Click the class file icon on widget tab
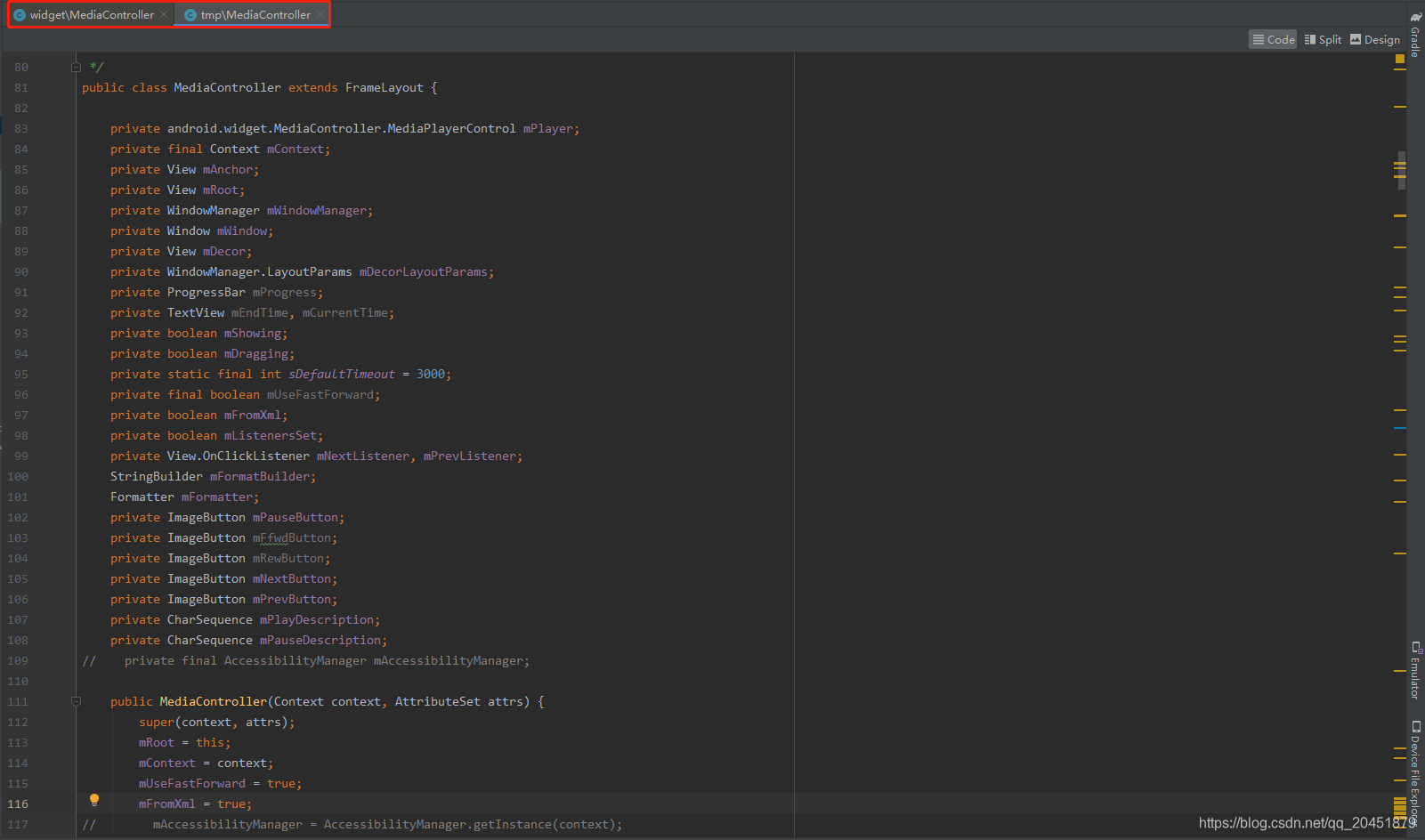 pos(20,15)
